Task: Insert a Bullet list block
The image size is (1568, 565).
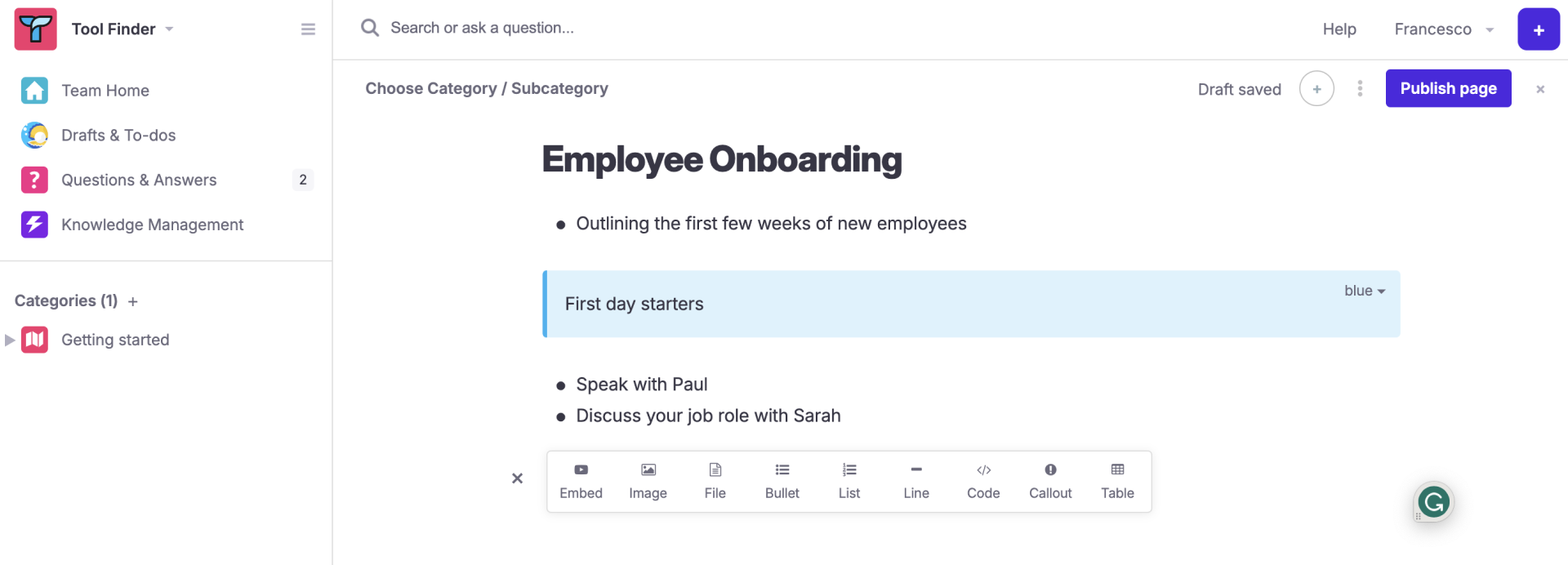Action: tap(782, 482)
